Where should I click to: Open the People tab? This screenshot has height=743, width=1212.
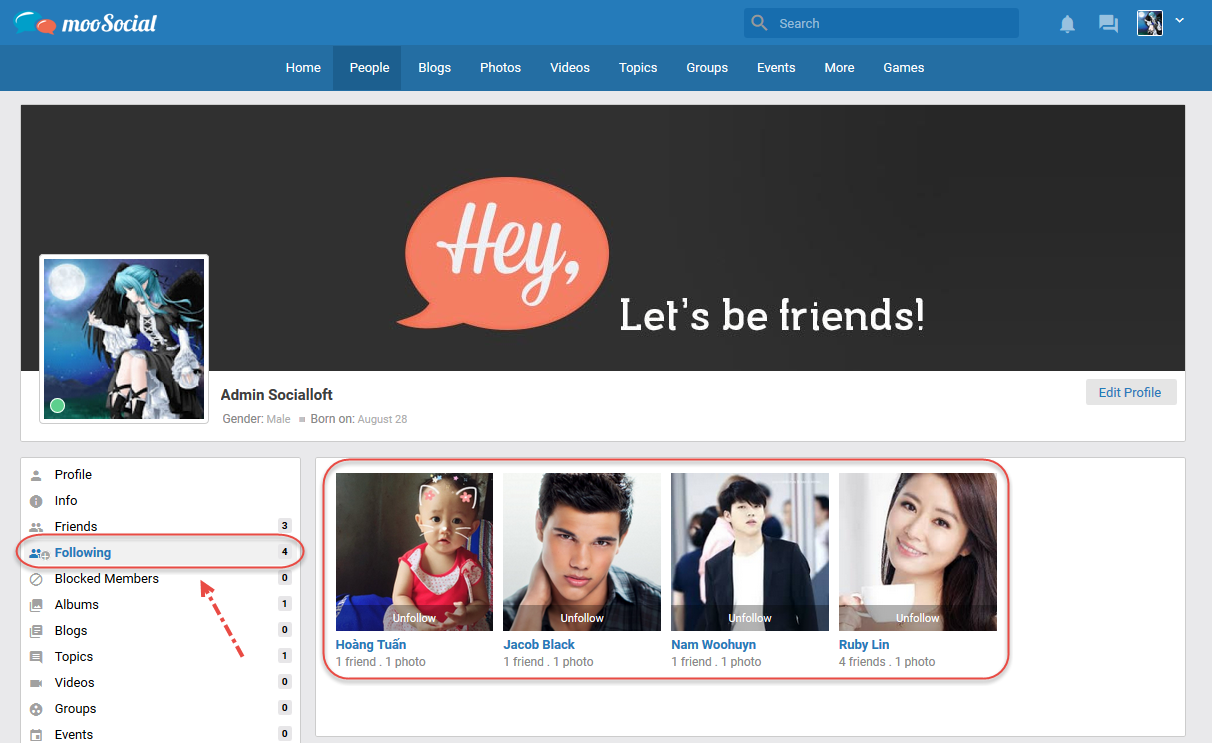(x=369, y=68)
